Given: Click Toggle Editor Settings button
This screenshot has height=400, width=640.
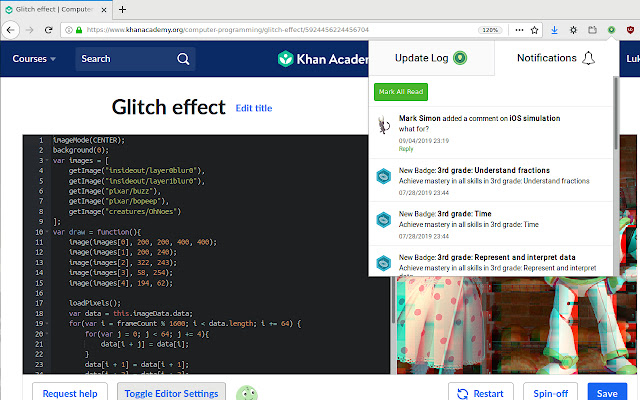Looking at the screenshot, I should [x=171, y=393].
